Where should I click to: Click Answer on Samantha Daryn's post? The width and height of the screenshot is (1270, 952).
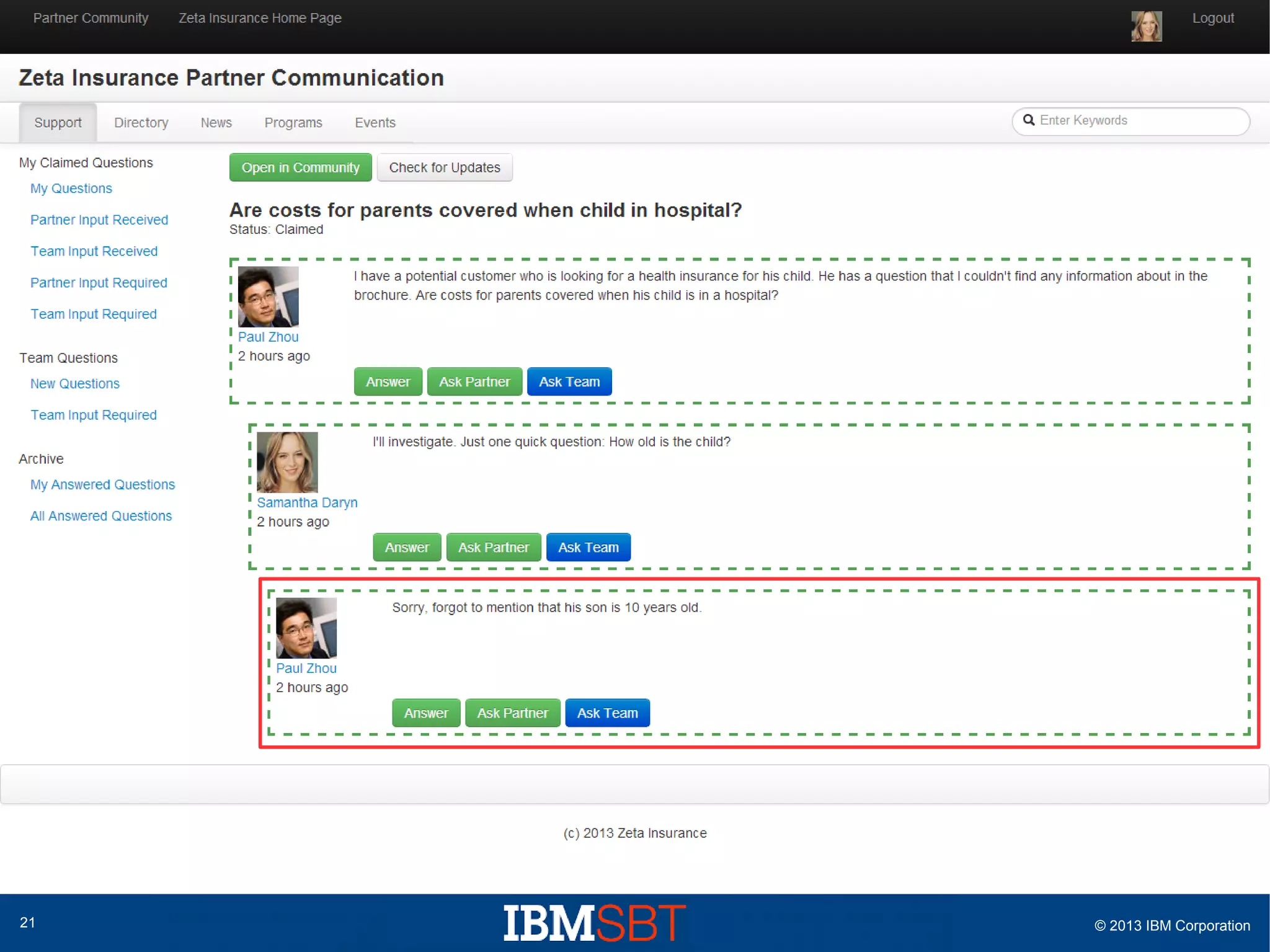pyautogui.click(x=407, y=547)
